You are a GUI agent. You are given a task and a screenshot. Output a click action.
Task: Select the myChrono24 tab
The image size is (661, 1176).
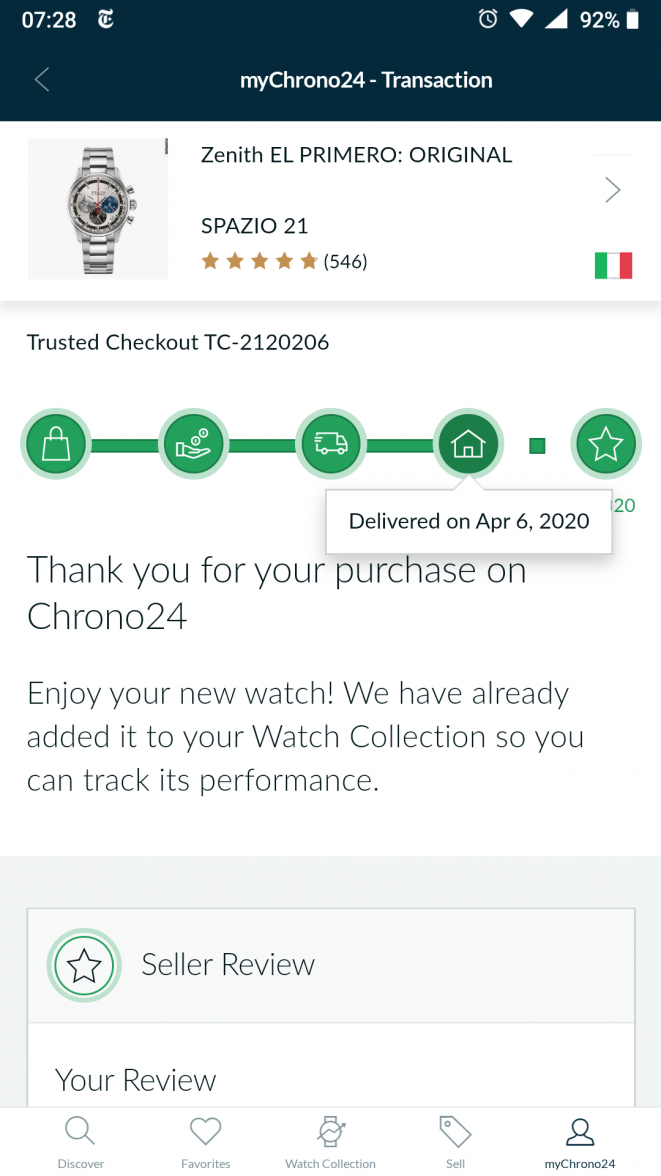580,1142
